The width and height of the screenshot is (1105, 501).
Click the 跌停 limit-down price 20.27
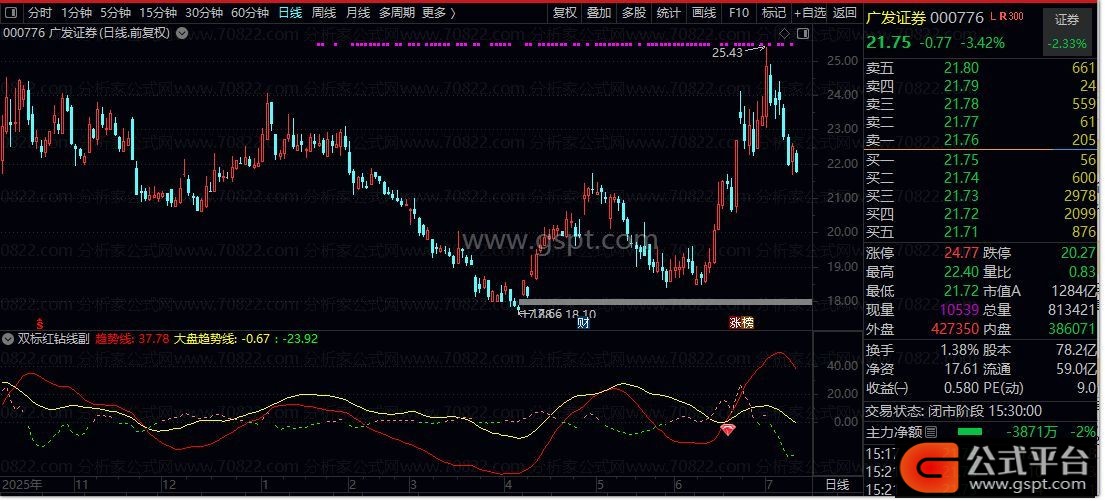(x=1078, y=254)
